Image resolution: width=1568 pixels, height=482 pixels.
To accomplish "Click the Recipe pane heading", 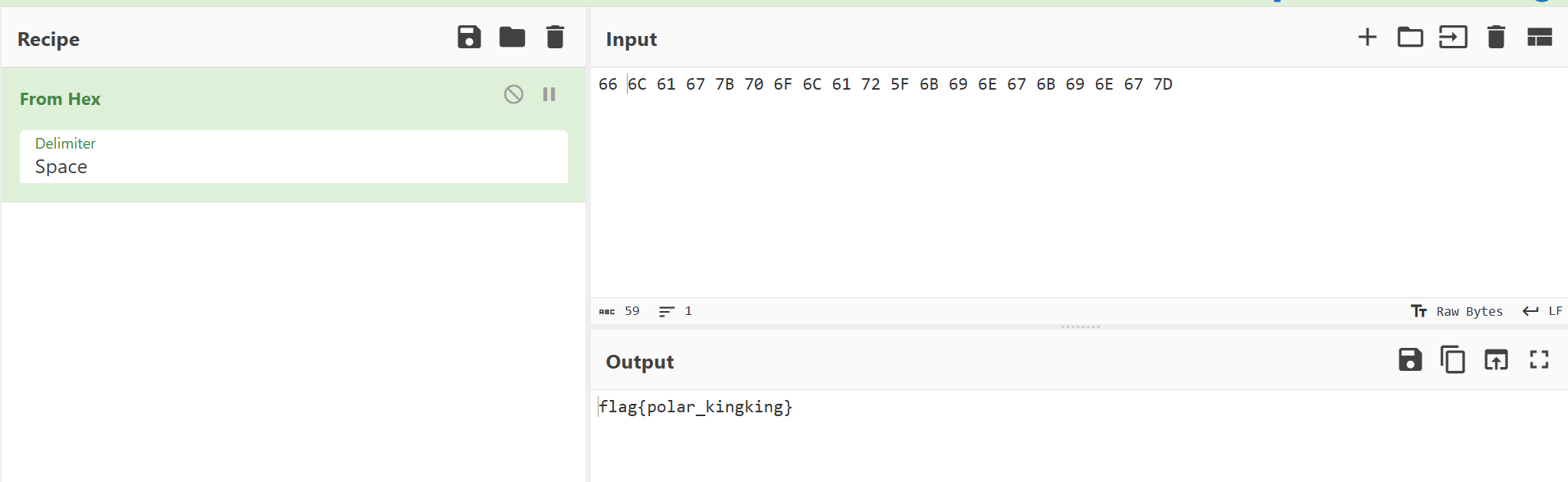I will (x=48, y=39).
